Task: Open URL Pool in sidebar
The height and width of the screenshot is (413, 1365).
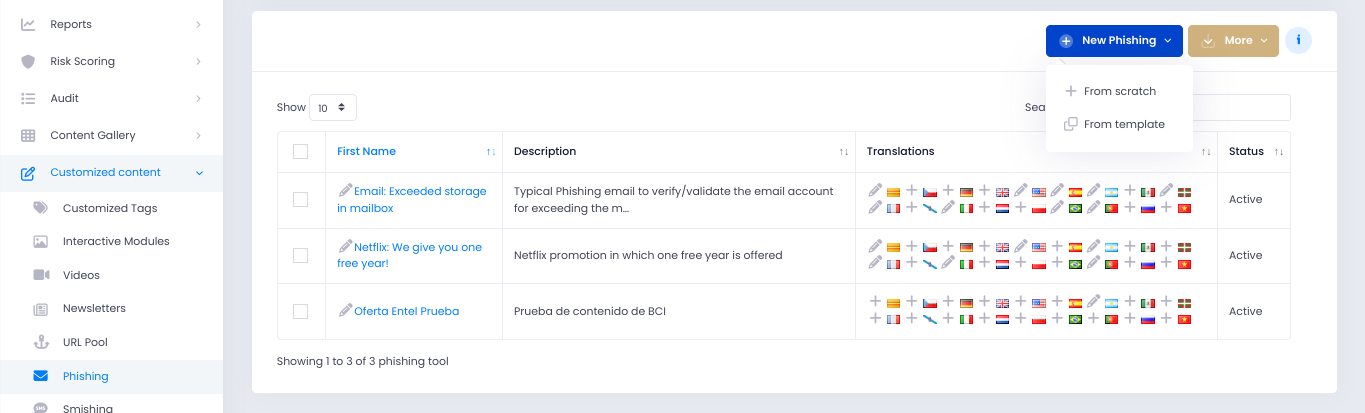Action: point(85,342)
